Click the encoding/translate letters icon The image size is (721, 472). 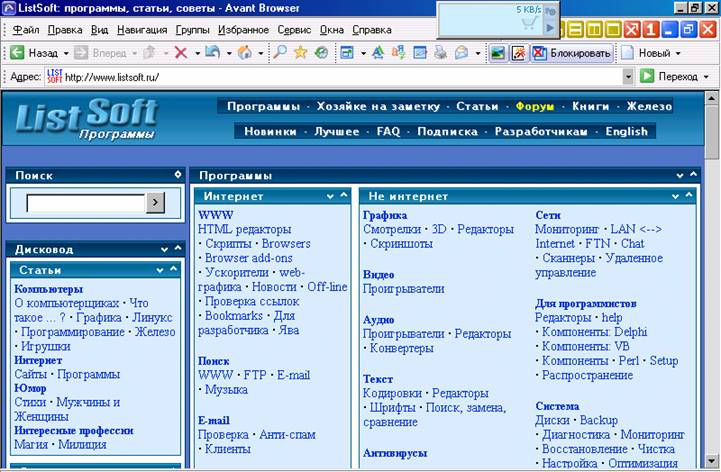pos(398,53)
